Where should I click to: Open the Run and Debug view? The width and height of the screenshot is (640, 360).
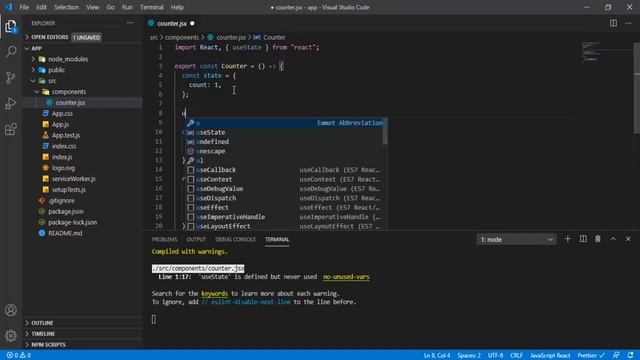point(11,103)
